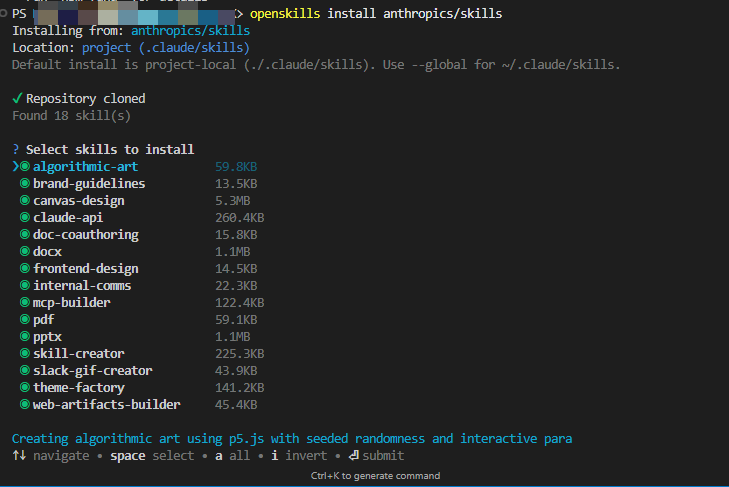Click the pptx skill name
729x487 pixels.
(x=47, y=336)
